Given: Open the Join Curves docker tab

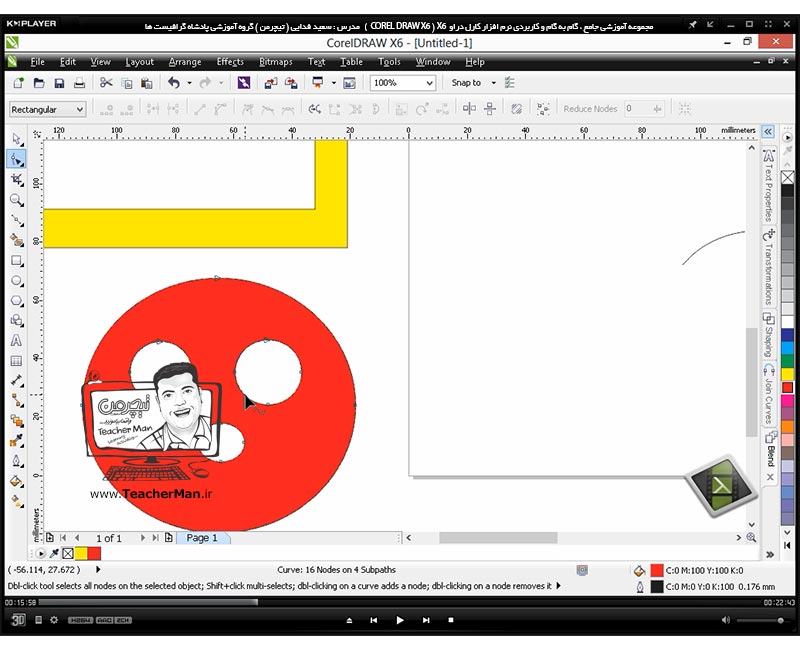Looking at the screenshot, I should point(768,394).
